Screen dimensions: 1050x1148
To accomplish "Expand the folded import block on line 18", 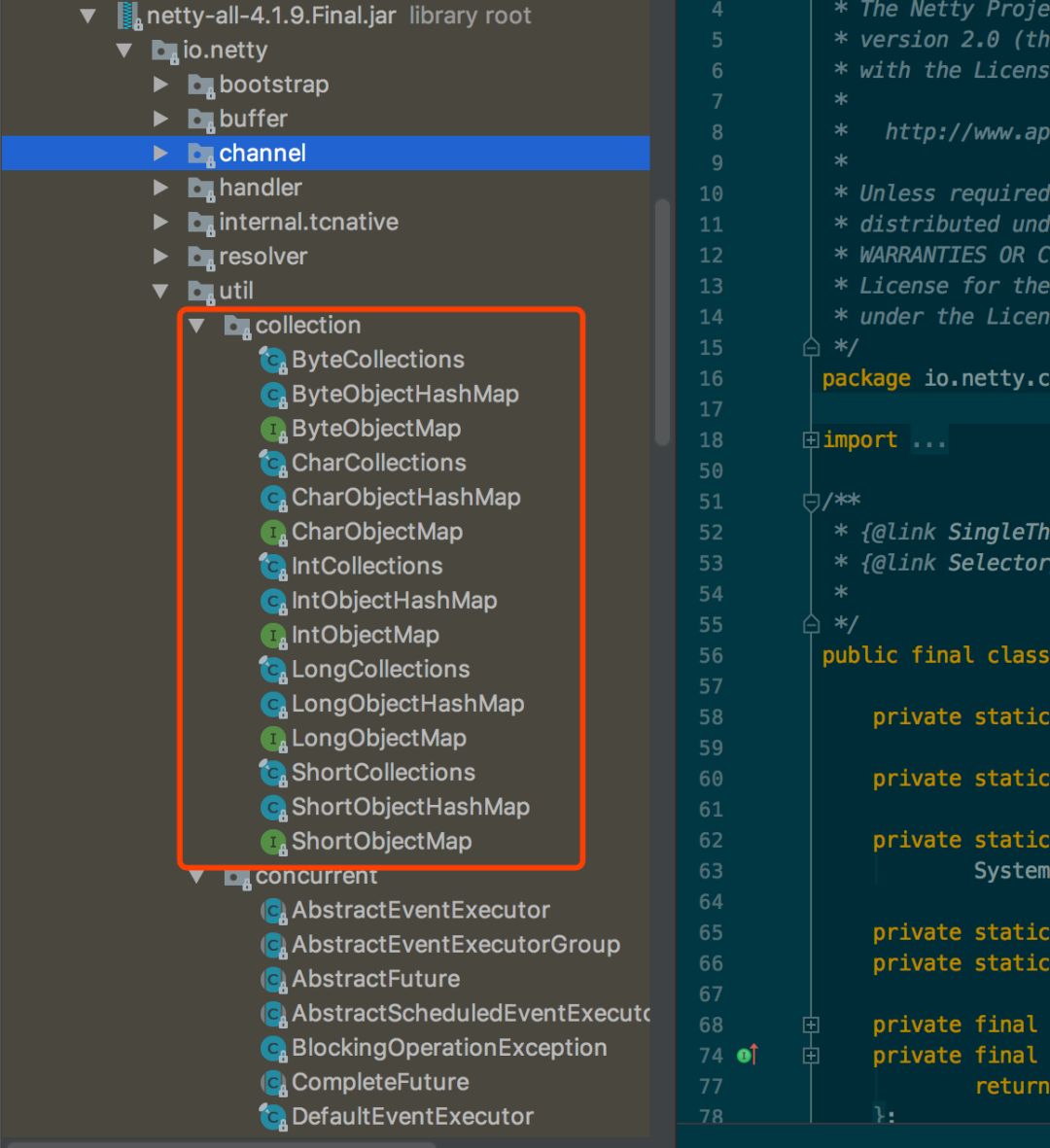I will (811, 440).
